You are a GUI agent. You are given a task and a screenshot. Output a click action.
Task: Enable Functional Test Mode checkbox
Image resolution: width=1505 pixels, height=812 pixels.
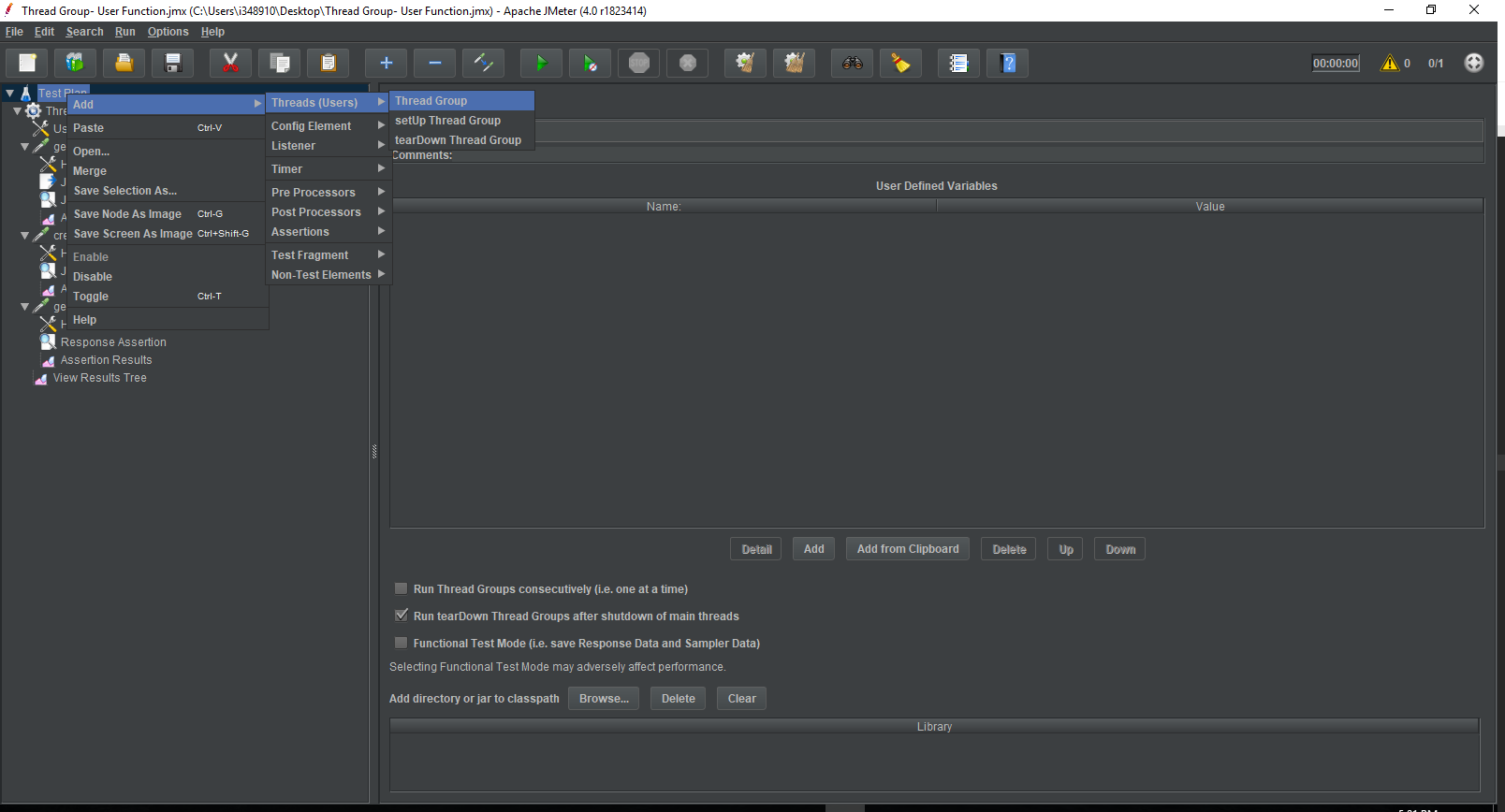tap(401, 643)
